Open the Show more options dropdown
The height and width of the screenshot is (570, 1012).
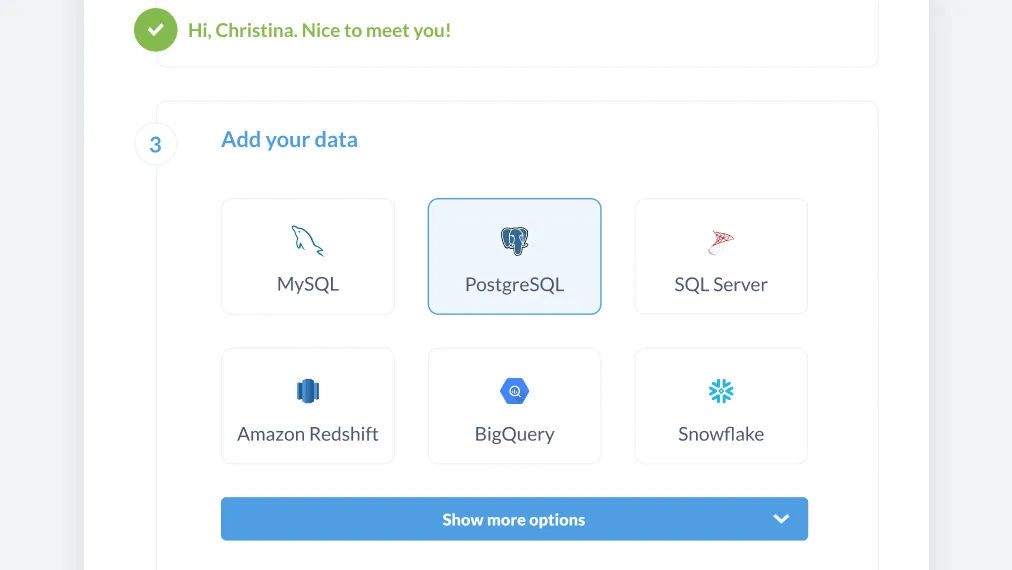[x=514, y=519]
